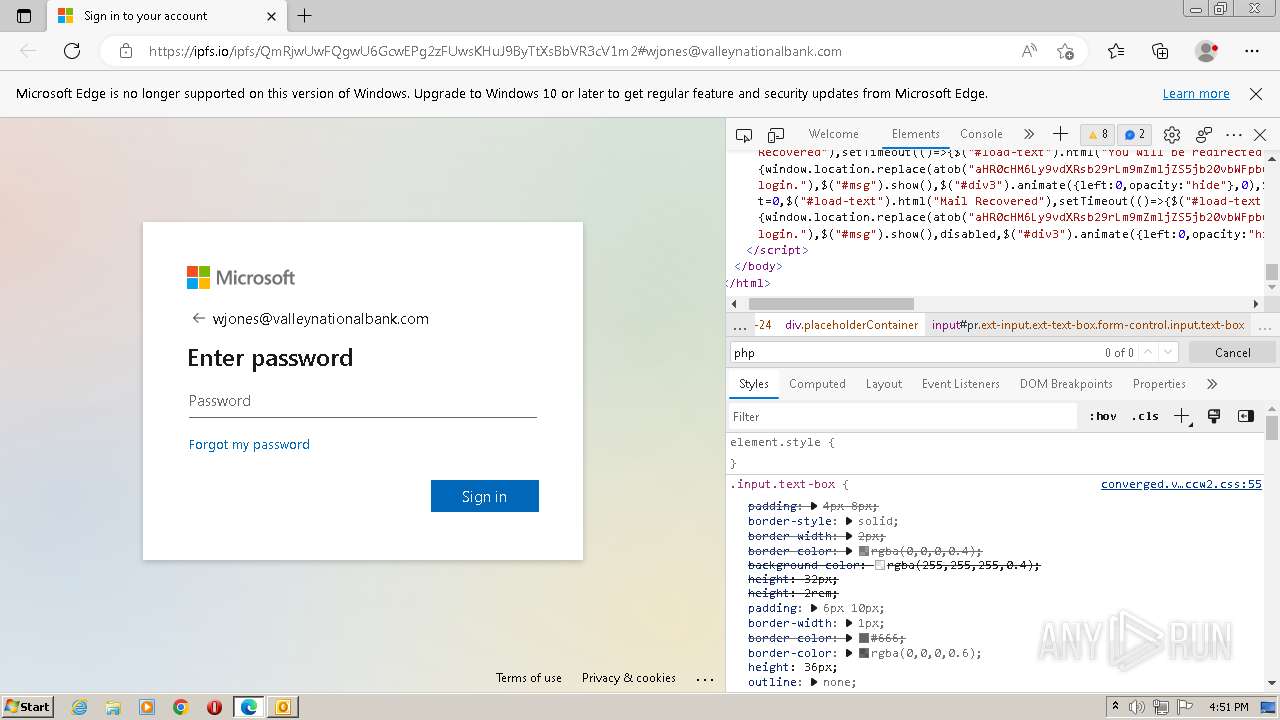Image resolution: width=1280 pixels, height=720 pixels.
Task: Toggle the .cls classes panel
Action: [1145, 416]
